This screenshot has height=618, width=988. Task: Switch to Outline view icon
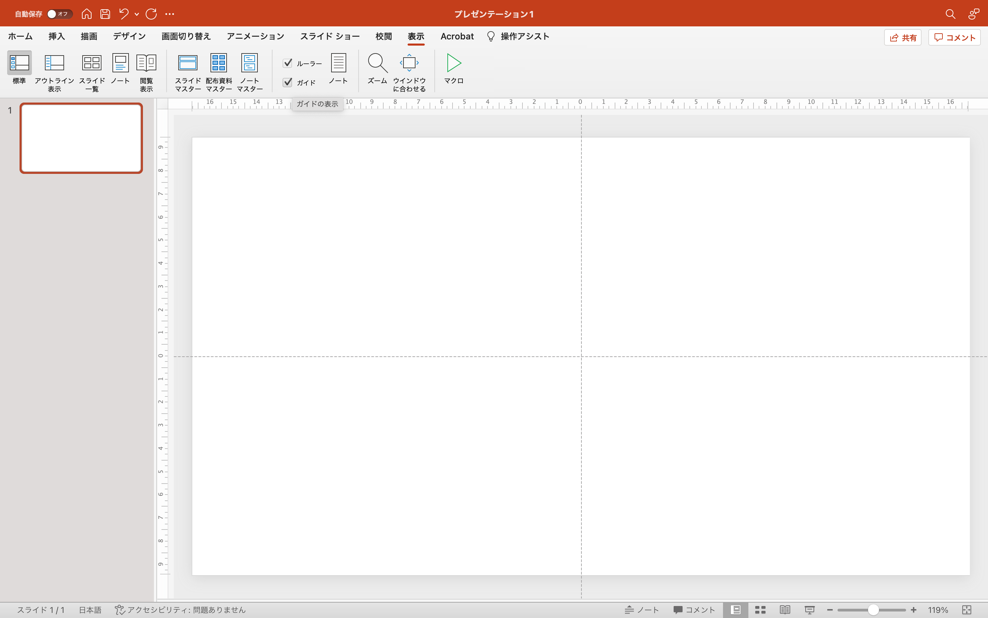[54, 64]
